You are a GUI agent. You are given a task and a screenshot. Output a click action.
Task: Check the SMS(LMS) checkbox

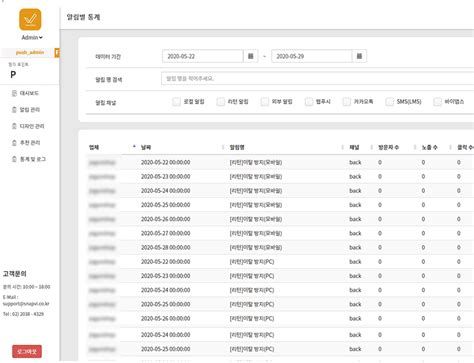(389, 101)
